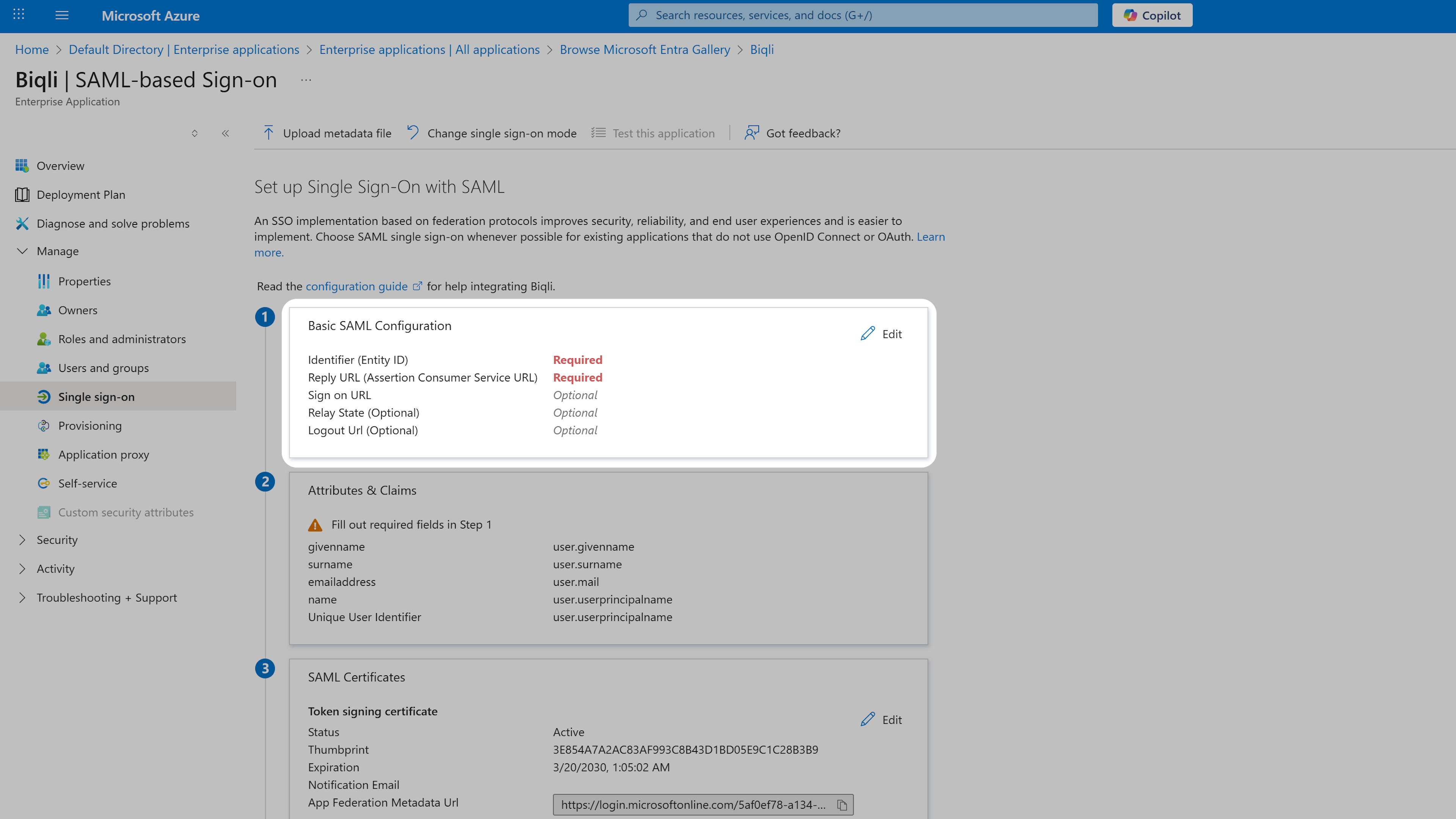Click the Microsoft Azure logo text
The image size is (1456, 819).
[151, 16]
